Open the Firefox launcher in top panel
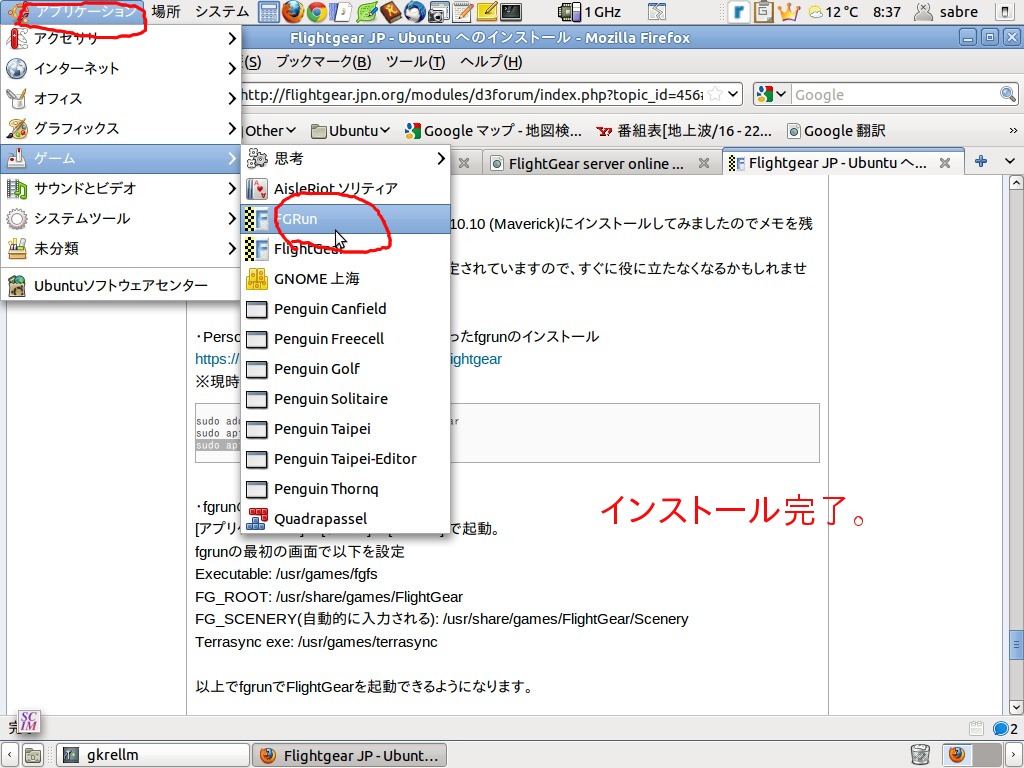Screen dimensions: 1024x768 click(293, 11)
